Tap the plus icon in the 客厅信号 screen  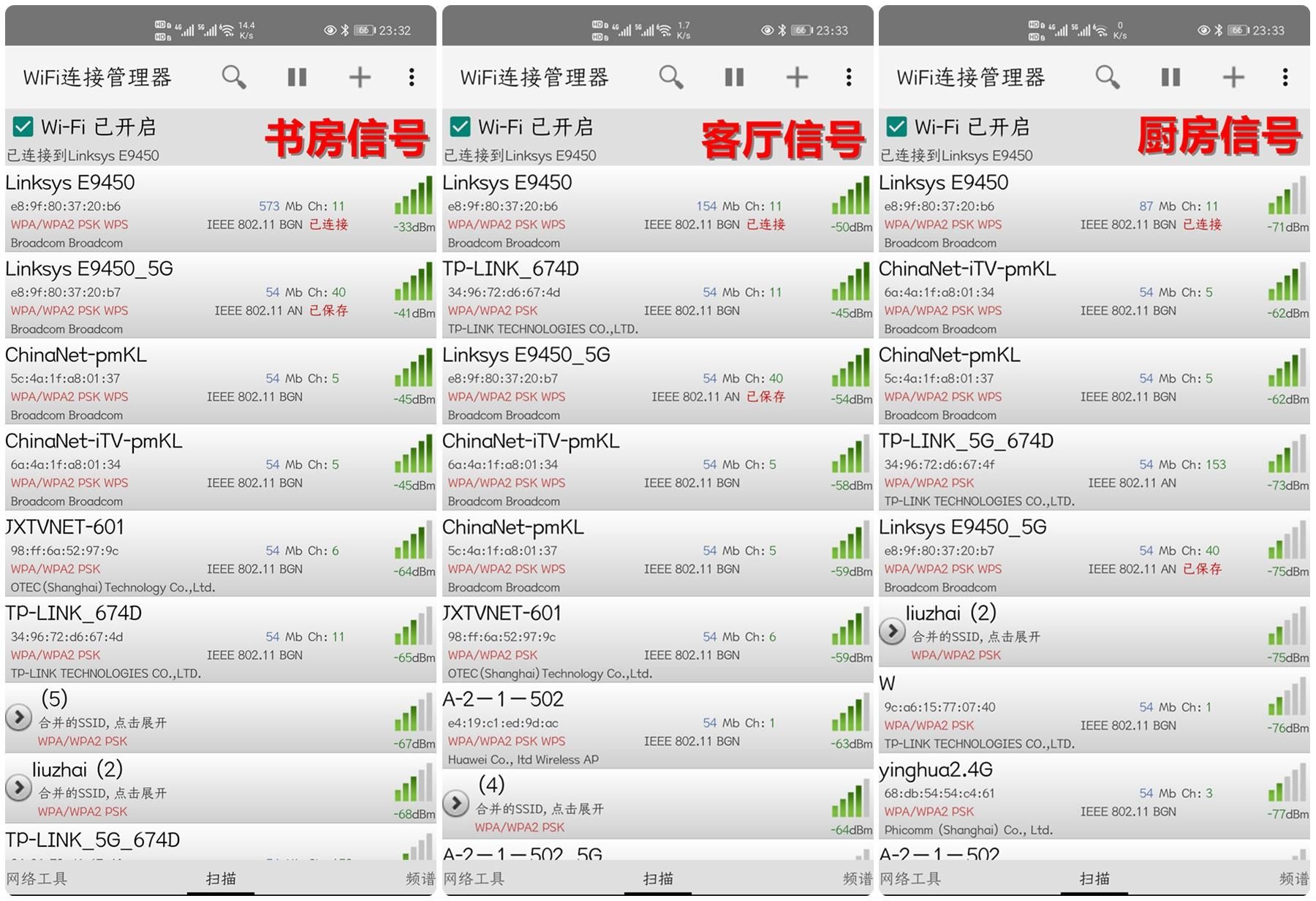[796, 77]
